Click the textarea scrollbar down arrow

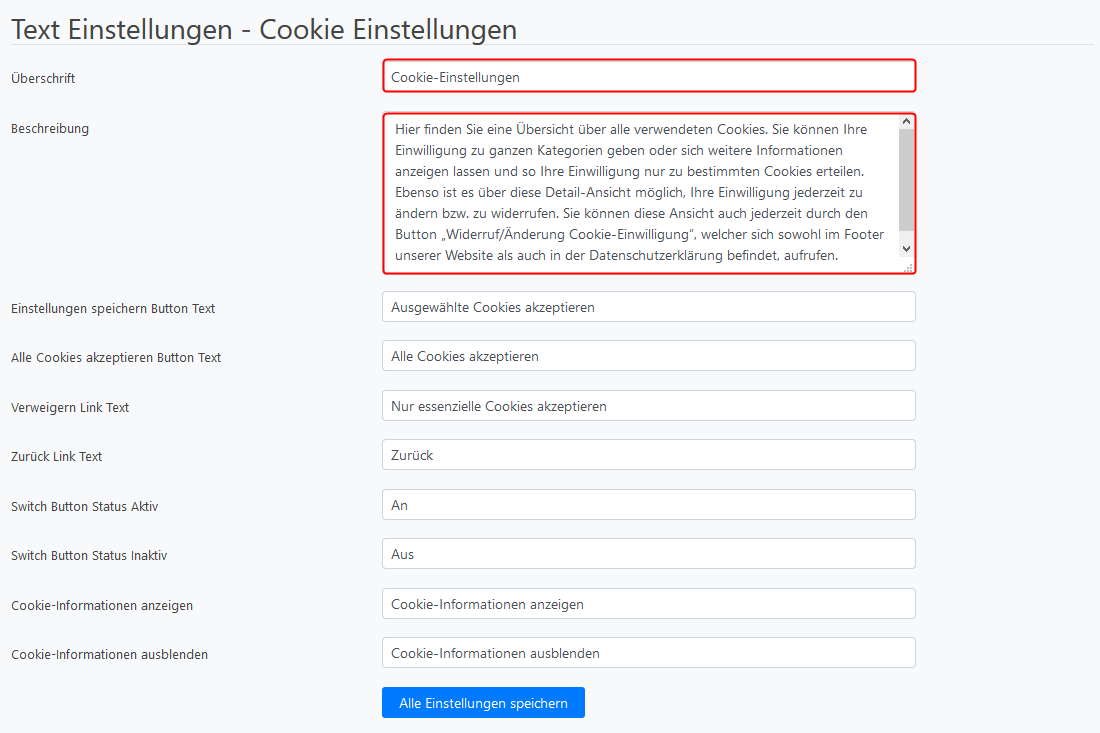(906, 249)
